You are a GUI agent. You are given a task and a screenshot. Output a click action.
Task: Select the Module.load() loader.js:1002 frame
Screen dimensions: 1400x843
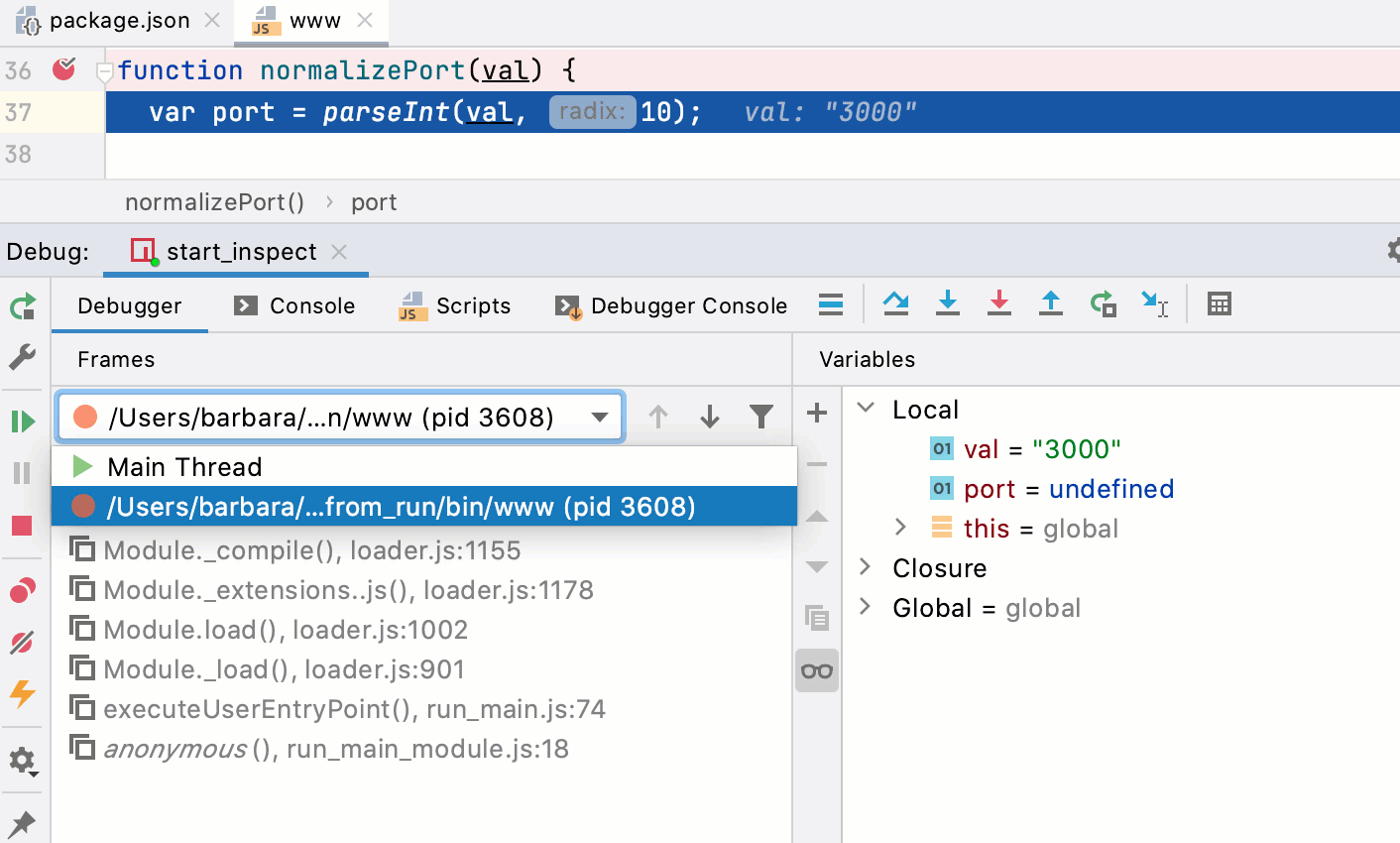[421, 629]
